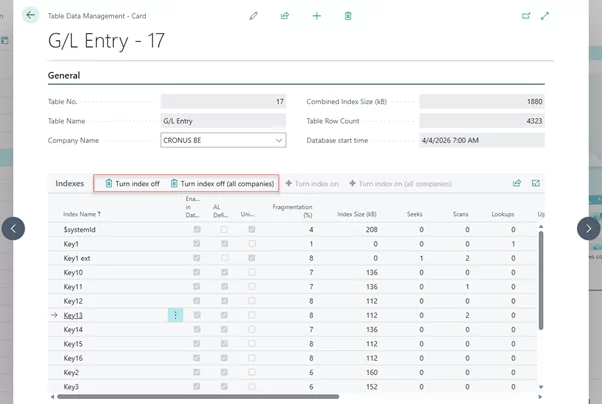Open card in new window icon
Image resolution: width=602 pixels, height=404 pixels.
[x=526, y=16]
